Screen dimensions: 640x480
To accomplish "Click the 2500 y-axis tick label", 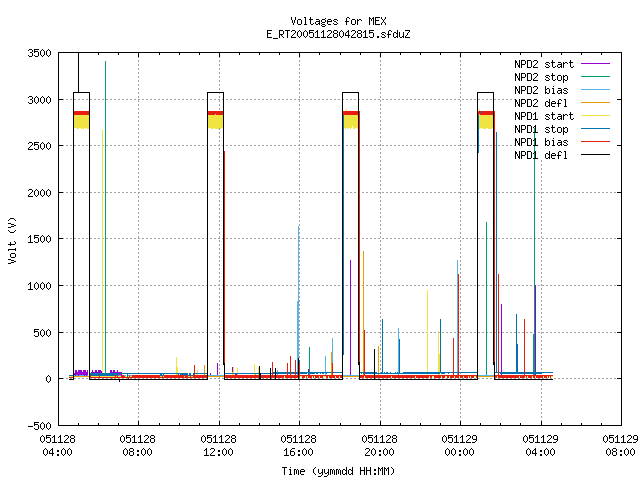I will tap(40, 146).
